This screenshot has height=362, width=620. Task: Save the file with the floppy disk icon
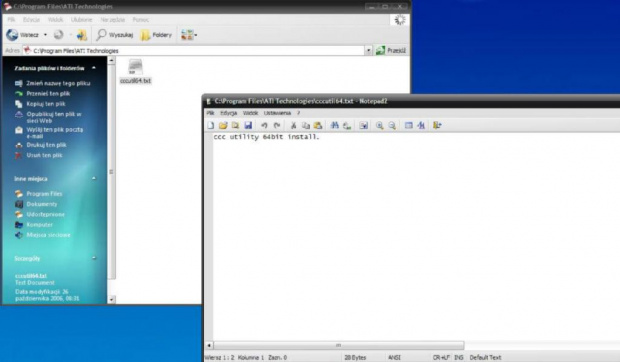(248, 125)
